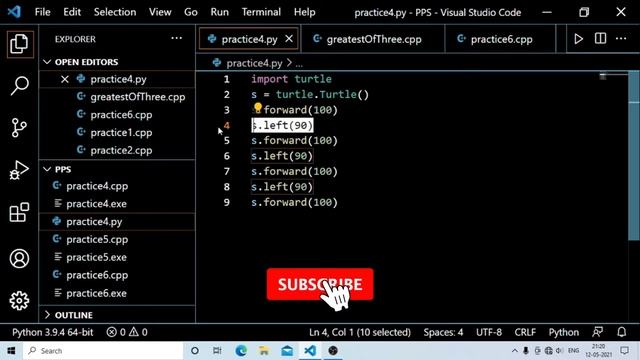Open greatestOfThree.cpp in Open Editors
The width and height of the screenshot is (640, 360).
[138, 97]
